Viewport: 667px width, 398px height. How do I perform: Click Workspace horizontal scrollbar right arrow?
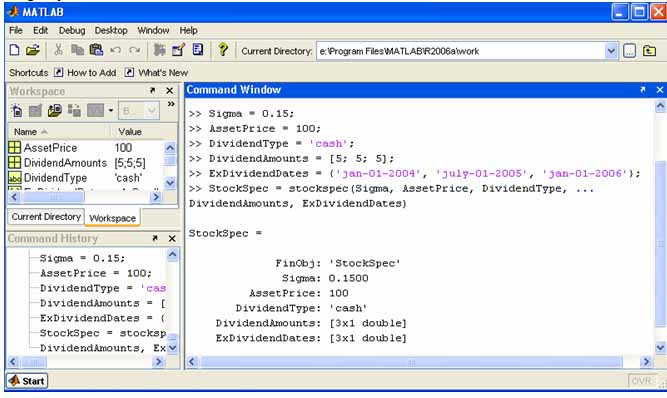coord(156,197)
